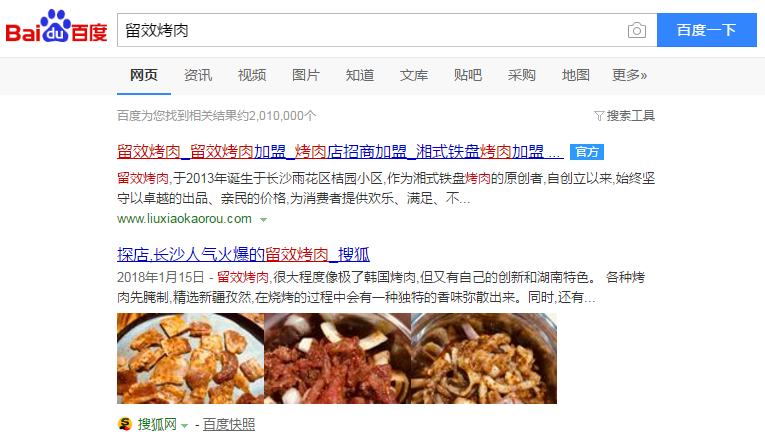Image resolution: width=765 pixels, height=447 pixels.
Task: Open the 探店长沙人气火爆的留效烤肉 Sohu link
Action: 243,254
